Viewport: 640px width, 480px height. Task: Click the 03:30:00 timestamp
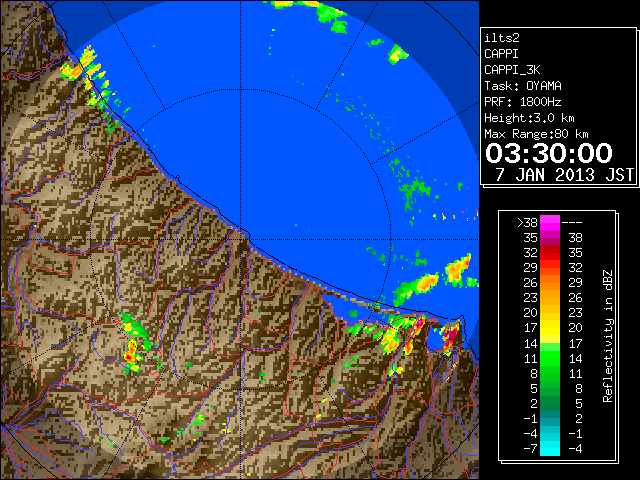point(549,153)
